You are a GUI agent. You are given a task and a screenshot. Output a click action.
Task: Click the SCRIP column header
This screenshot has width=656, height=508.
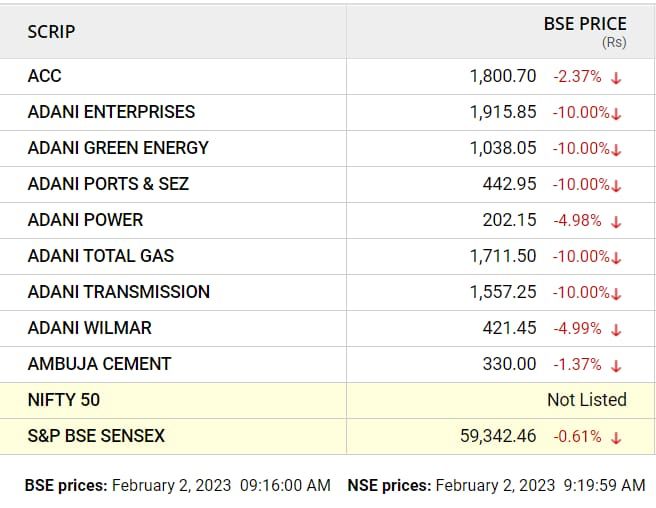[x=51, y=32]
